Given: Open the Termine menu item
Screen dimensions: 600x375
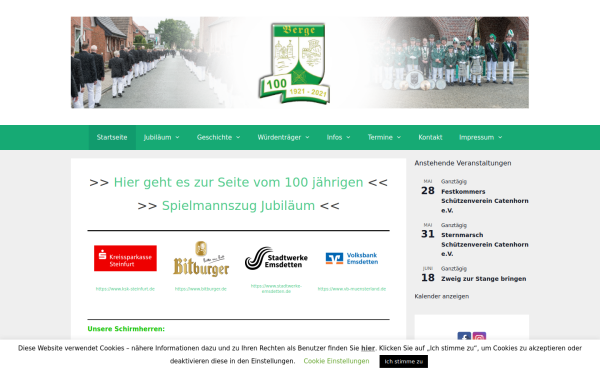Looking at the screenshot, I should point(380,137).
